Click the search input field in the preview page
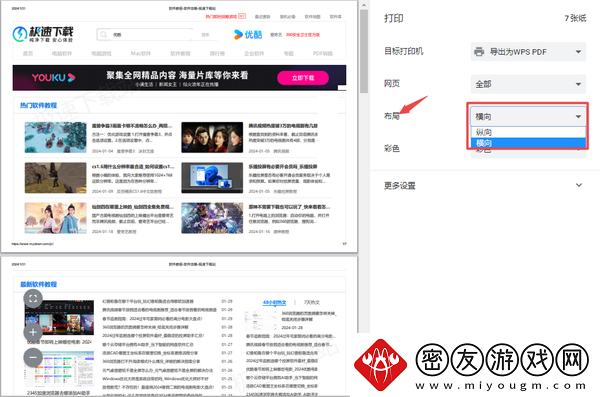This screenshot has height=397, width=600. [x=145, y=34]
